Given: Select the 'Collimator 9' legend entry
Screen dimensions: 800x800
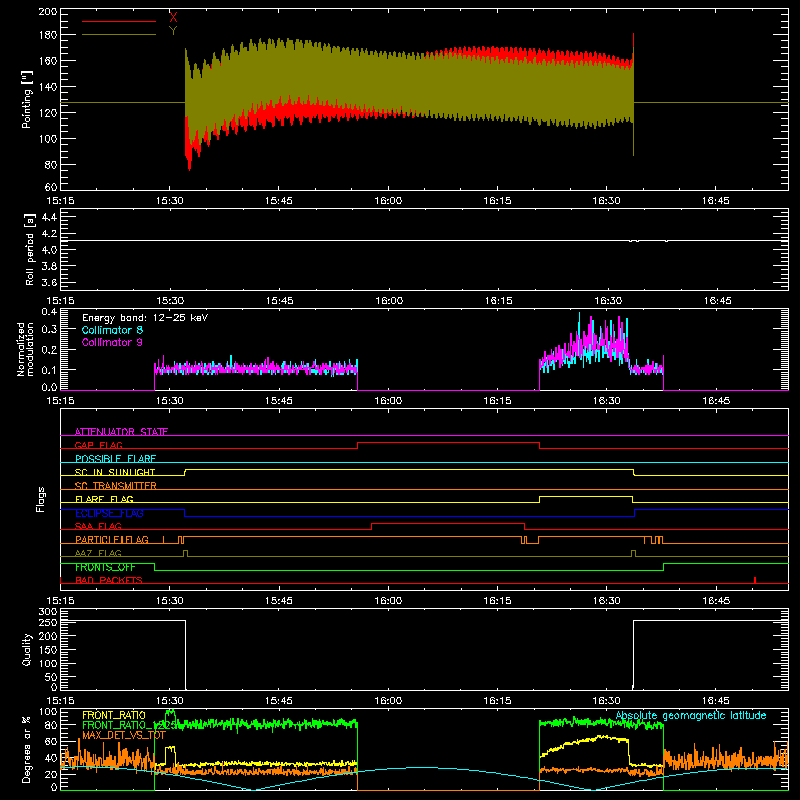Looking at the screenshot, I should tap(112, 342).
